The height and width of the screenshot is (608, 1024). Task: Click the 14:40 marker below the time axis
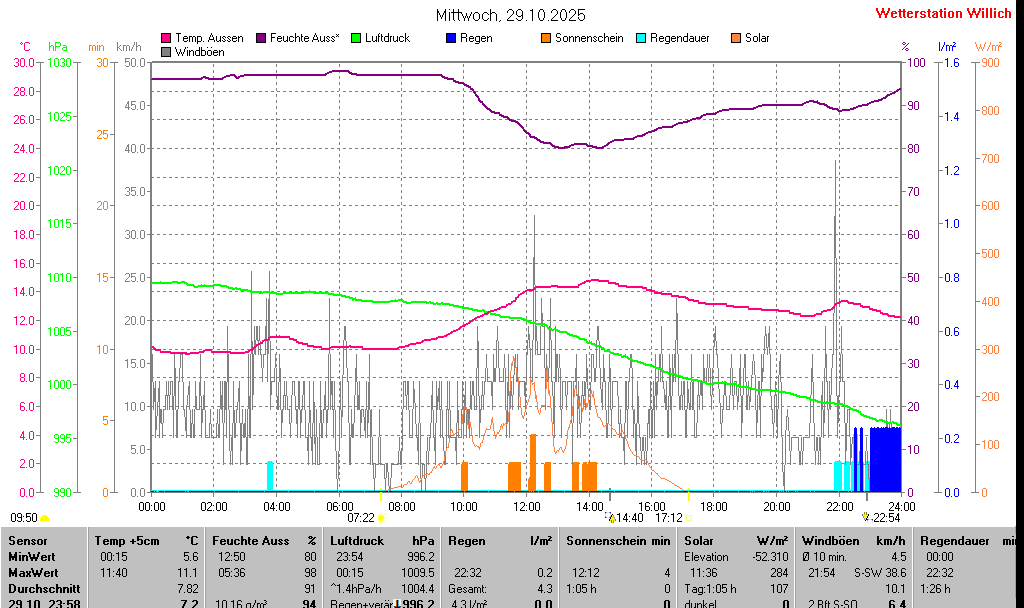pyautogui.click(x=611, y=518)
